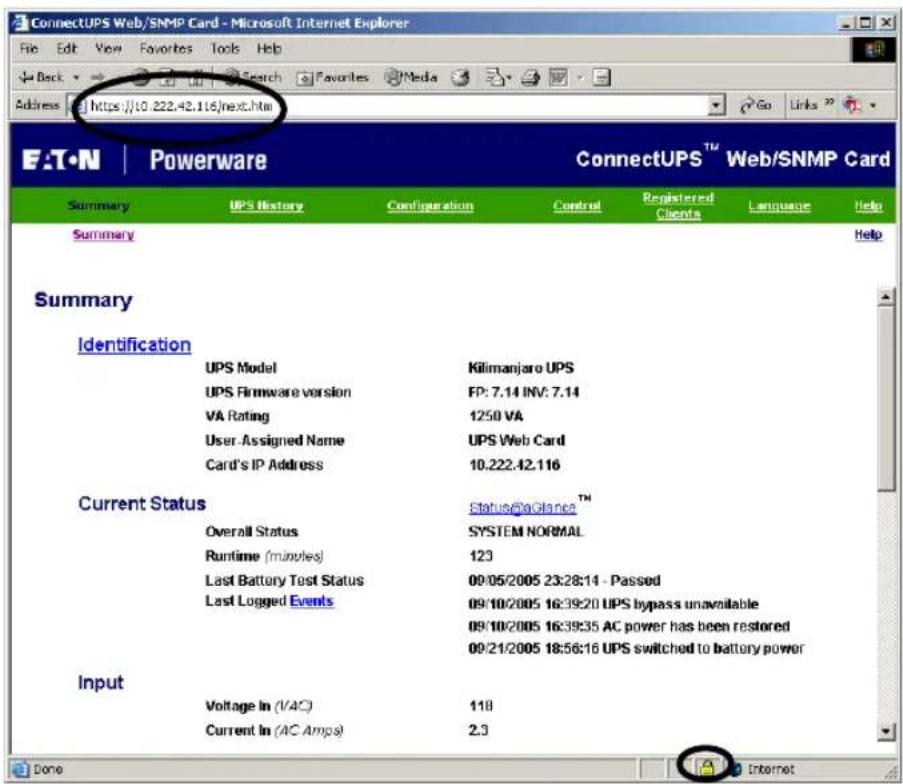The image size is (903, 784).
Task: Open the UPS History navigation link
Action: tap(266, 206)
